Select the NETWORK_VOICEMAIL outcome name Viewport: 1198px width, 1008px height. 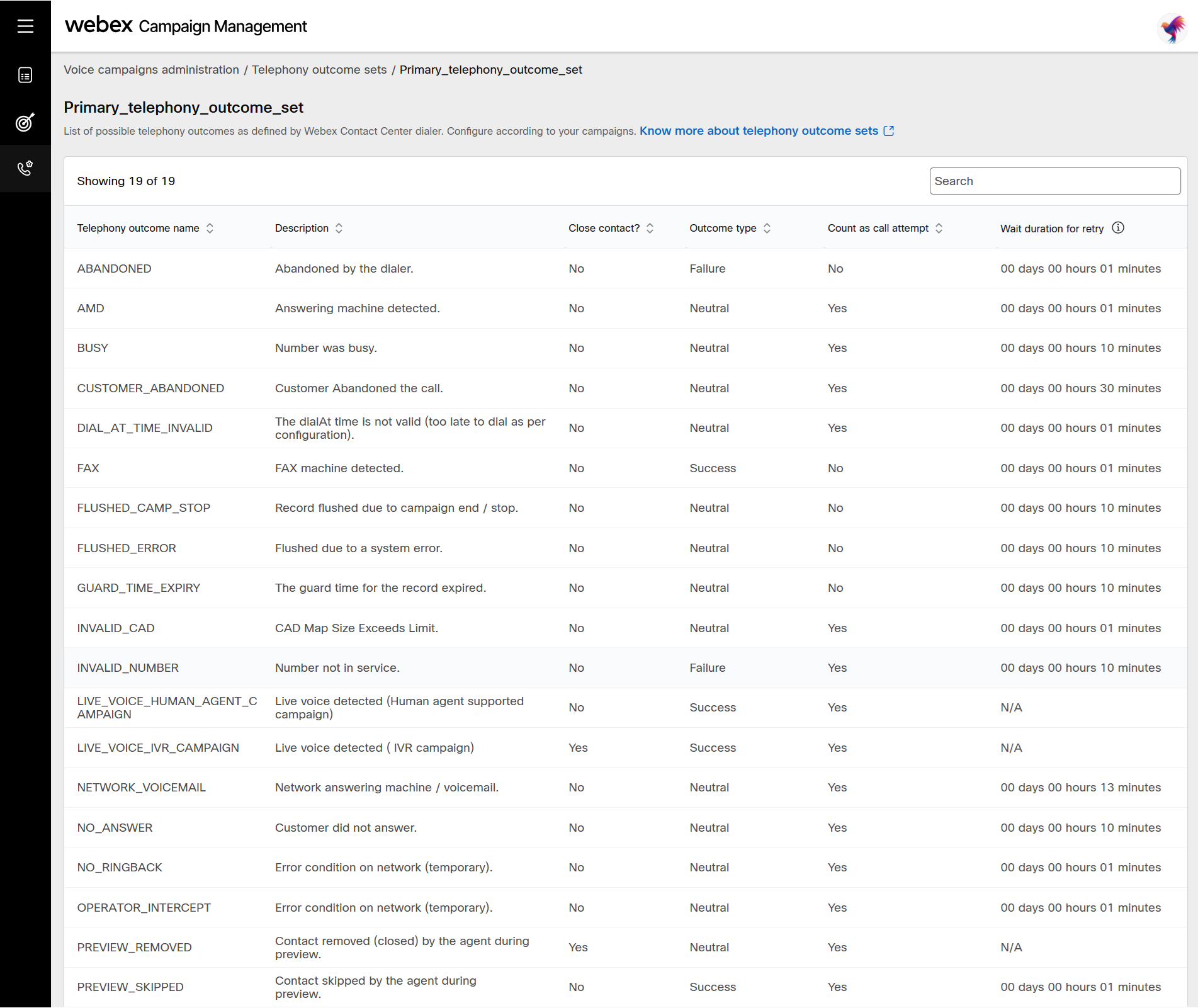tap(142, 788)
